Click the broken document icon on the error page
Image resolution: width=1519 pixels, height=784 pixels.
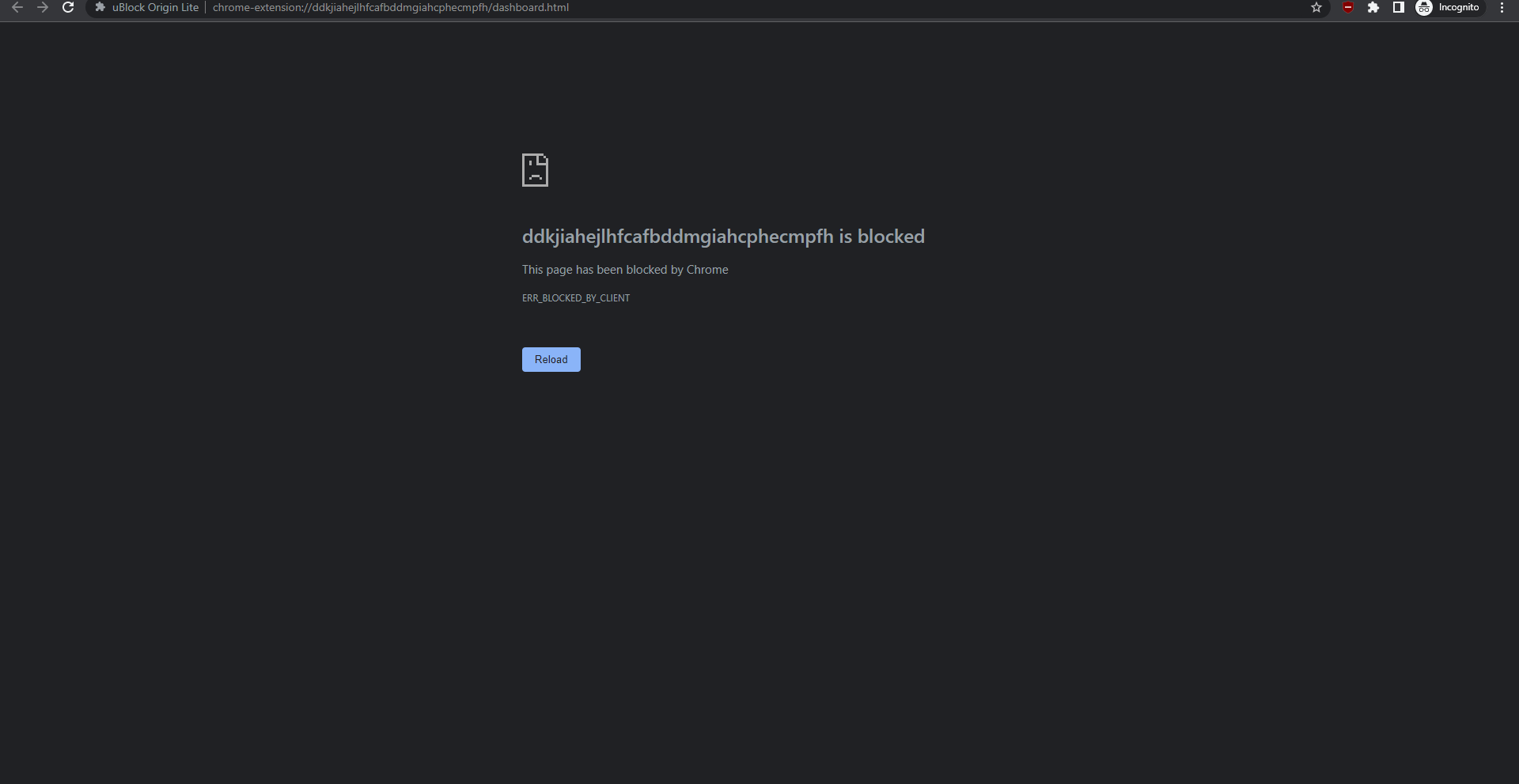pyautogui.click(x=535, y=169)
